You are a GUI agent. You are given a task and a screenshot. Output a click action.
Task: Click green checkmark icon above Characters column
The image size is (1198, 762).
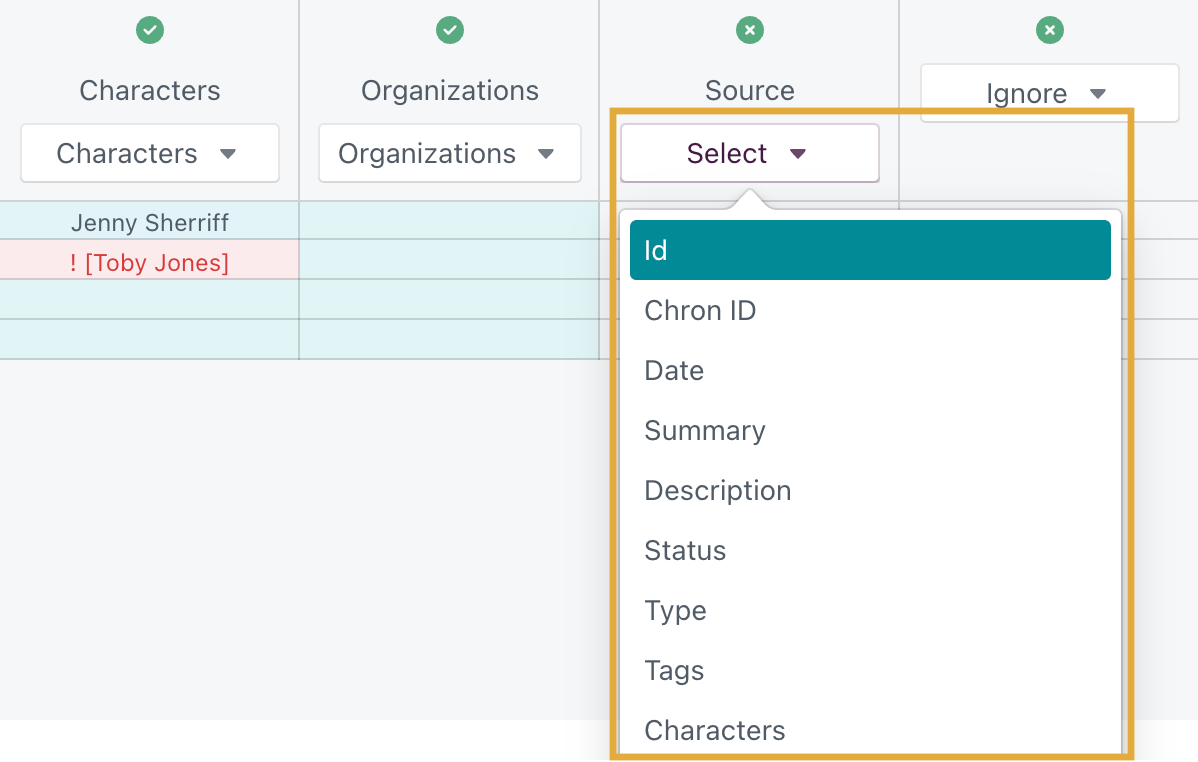[x=150, y=31]
